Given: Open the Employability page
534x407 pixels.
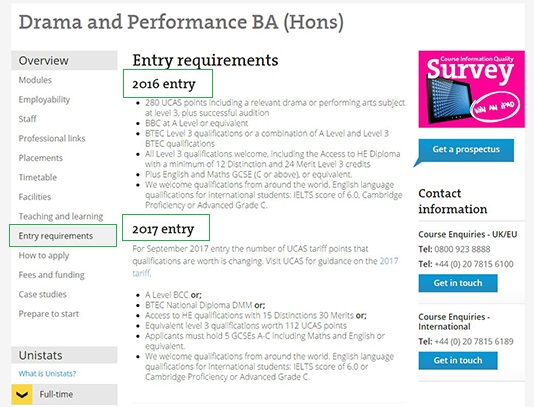Looking at the screenshot, I should 44,99.
